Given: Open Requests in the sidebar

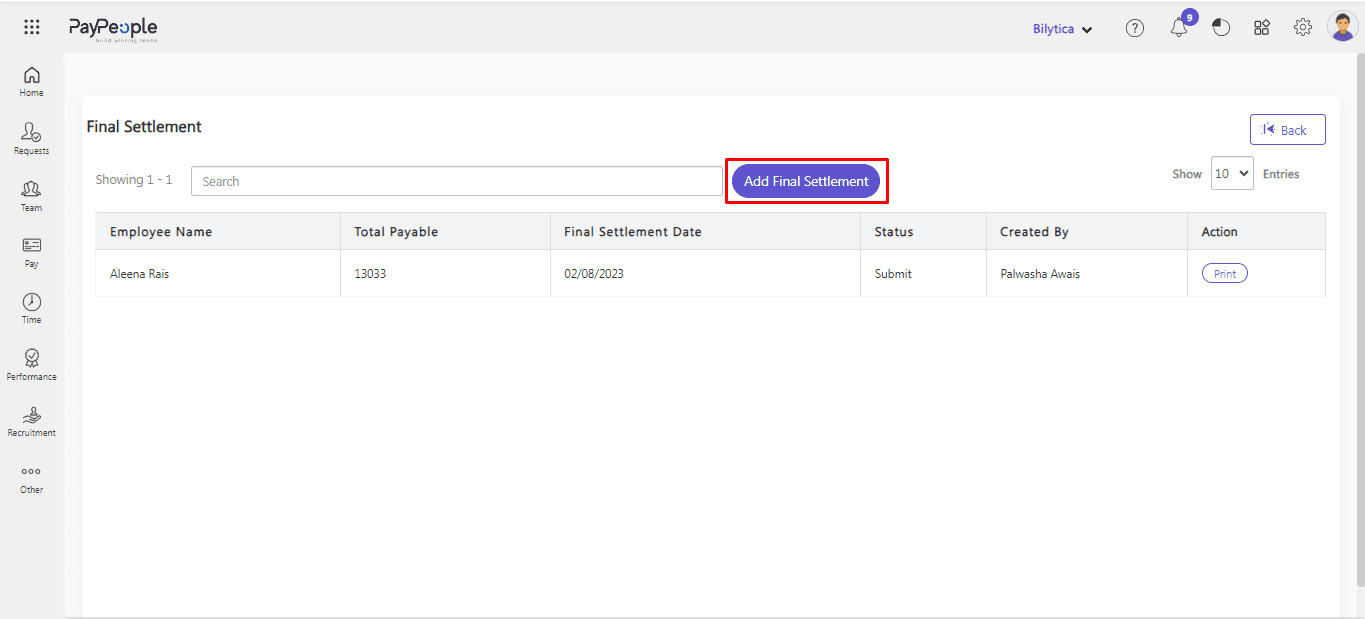Looking at the screenshot, I should click(31, 138).
